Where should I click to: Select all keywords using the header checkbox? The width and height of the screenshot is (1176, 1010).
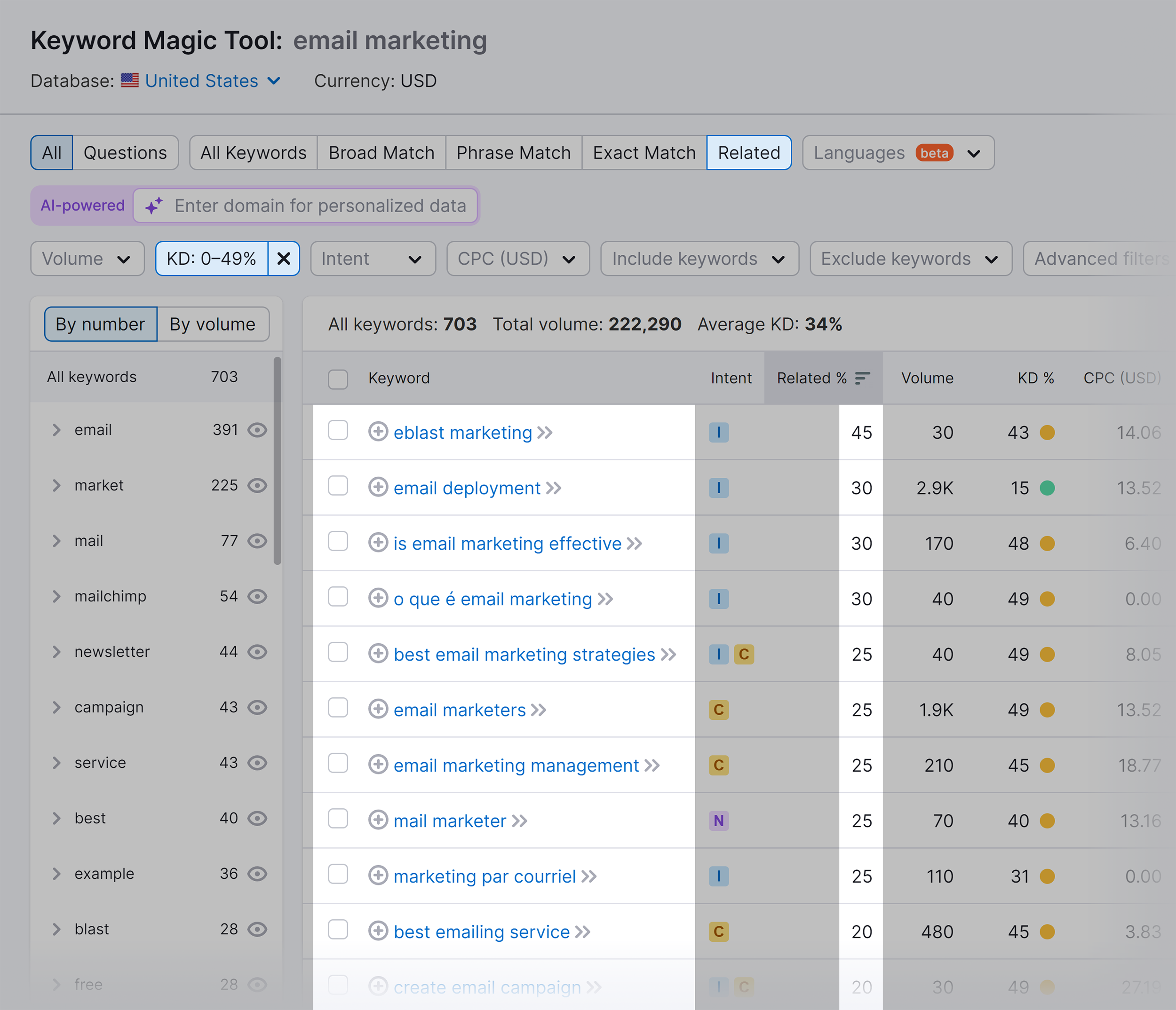[x=338, y=378]
